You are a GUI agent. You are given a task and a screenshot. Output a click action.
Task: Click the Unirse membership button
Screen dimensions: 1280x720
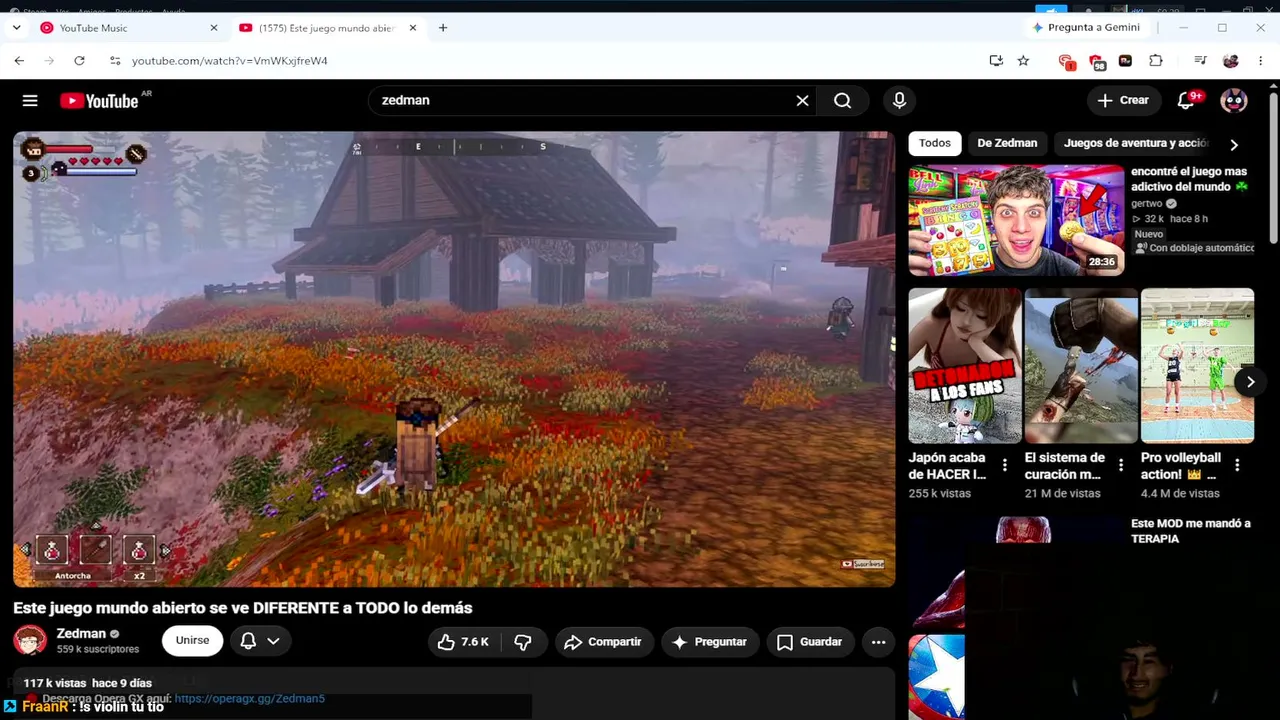[192, 641]
